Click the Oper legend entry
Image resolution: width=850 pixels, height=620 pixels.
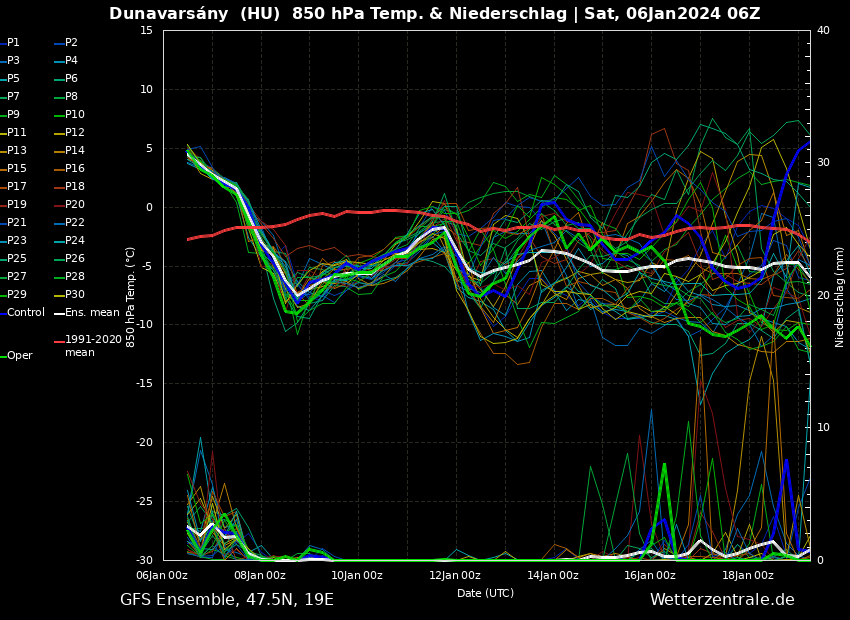pyautogui.click(x=19, y=356)
